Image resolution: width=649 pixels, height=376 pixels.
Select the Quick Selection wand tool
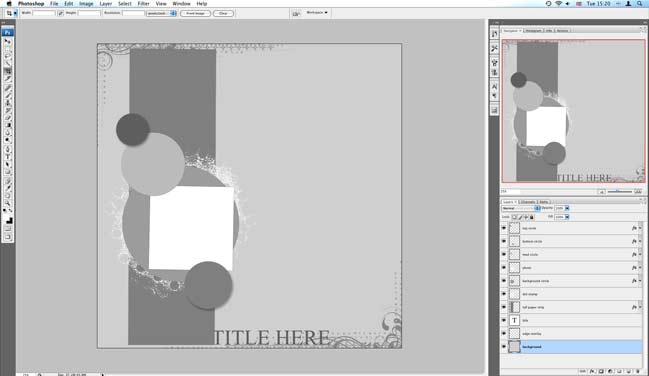pyautogui.click(x=7, y=64)
